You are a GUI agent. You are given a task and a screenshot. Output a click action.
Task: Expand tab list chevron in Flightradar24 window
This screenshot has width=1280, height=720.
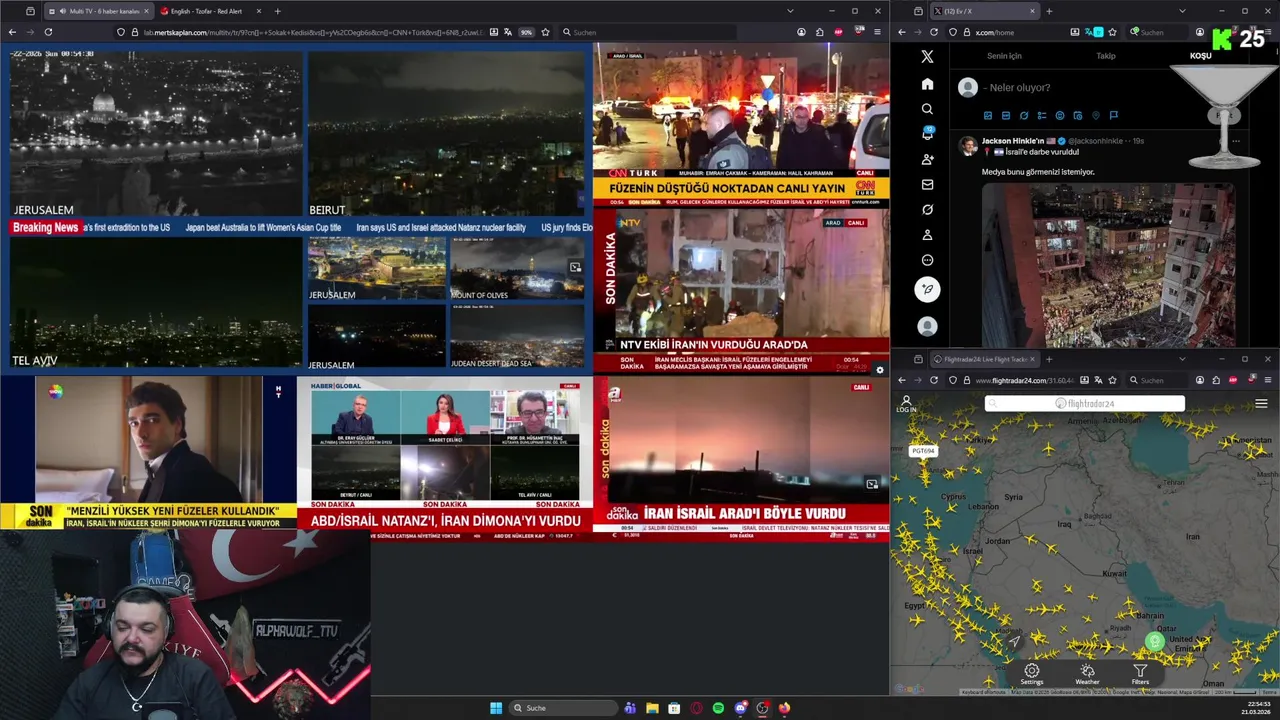click(x=1182, y=359)
